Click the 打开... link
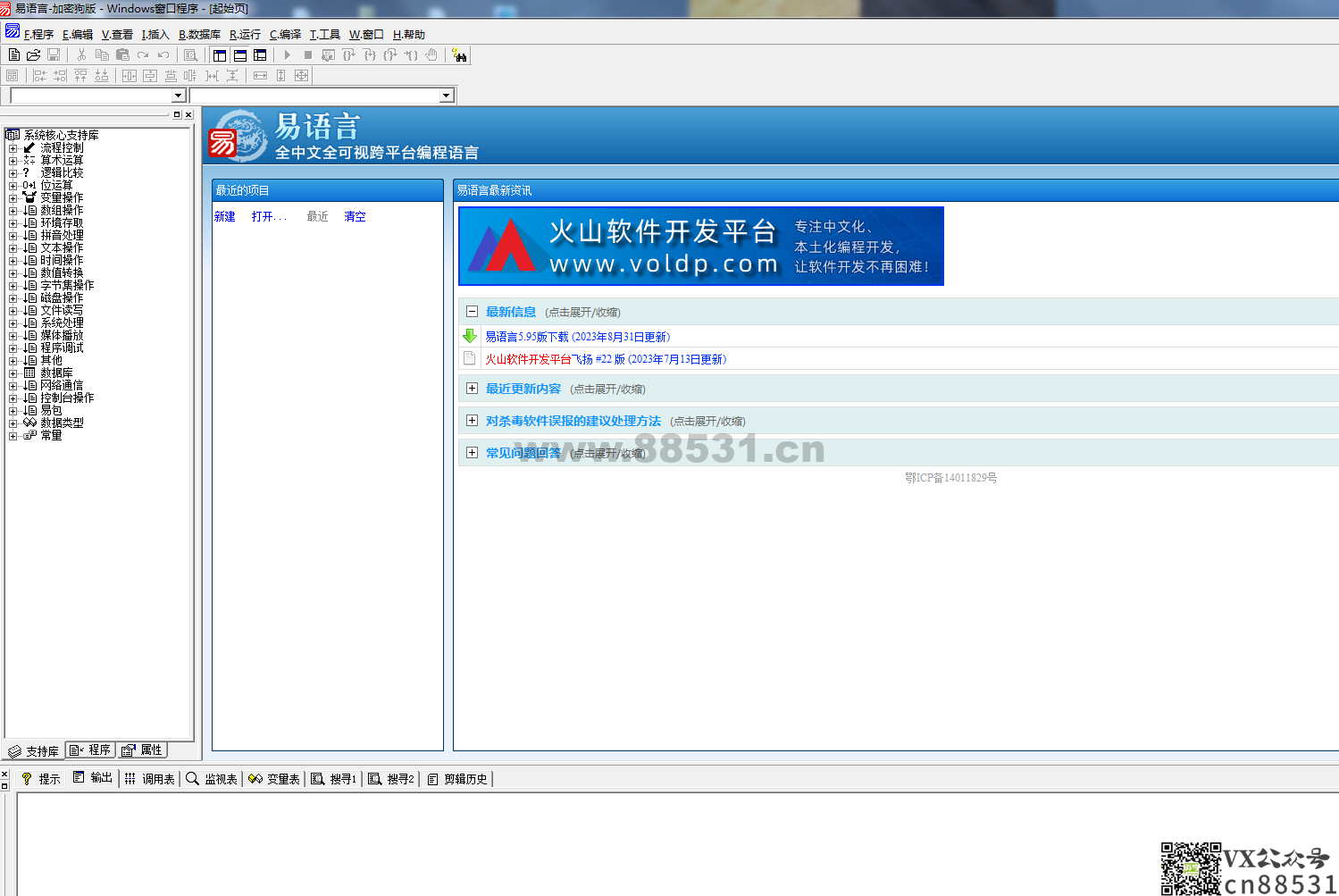This screenshot has width=1339, height=896. [x=269, y=216]
